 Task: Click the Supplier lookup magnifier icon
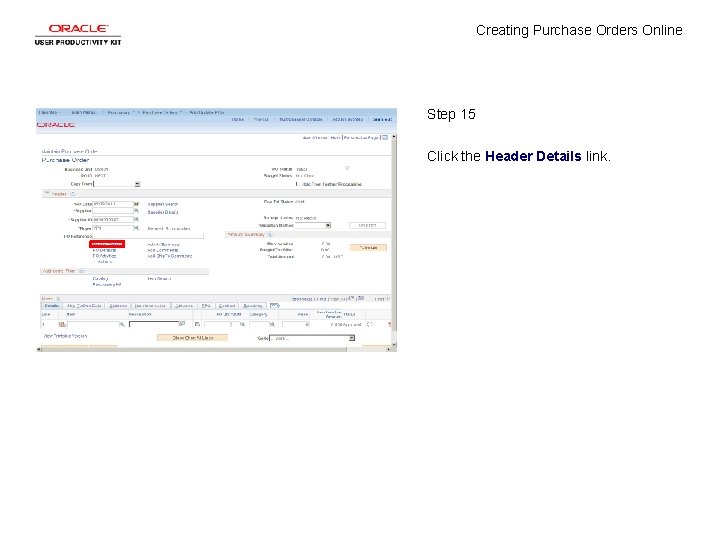(x=136, y=211)
